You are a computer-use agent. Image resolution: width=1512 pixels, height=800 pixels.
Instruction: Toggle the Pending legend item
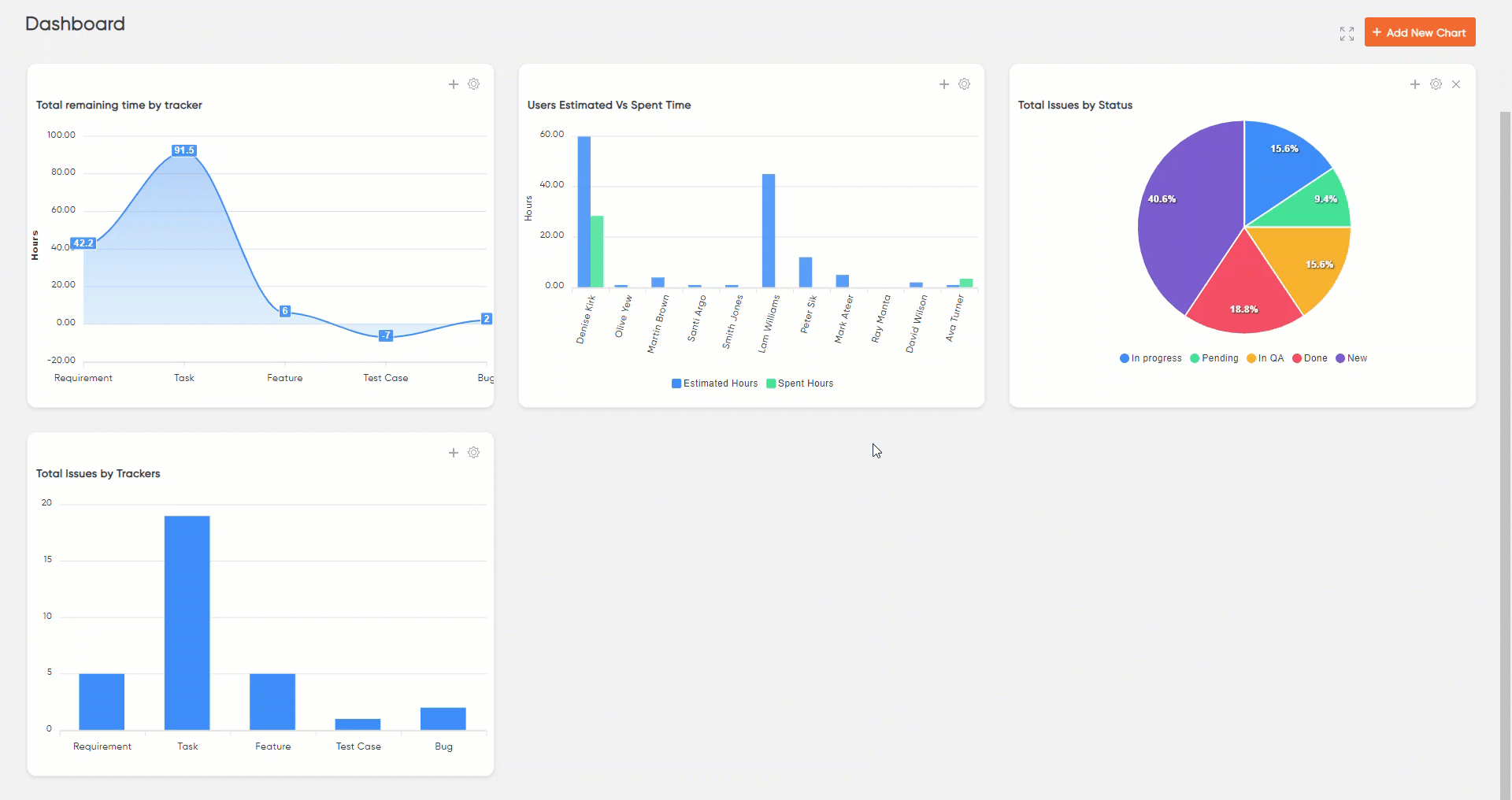click(1214, 358)
